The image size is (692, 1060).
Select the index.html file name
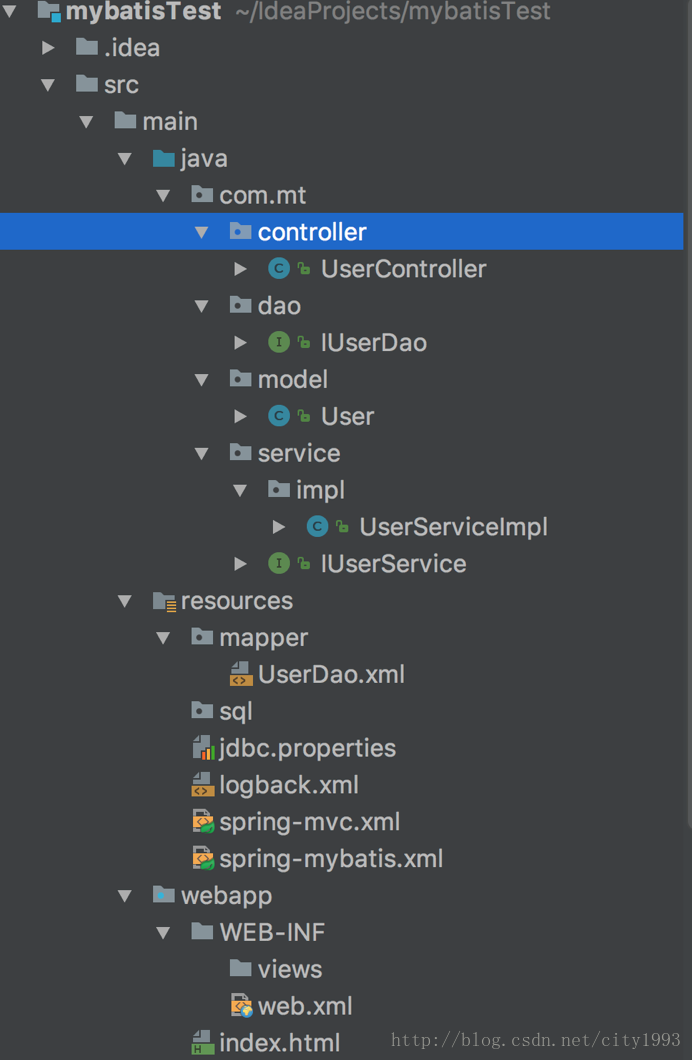pyautogui.click(x=280, y=1042)
